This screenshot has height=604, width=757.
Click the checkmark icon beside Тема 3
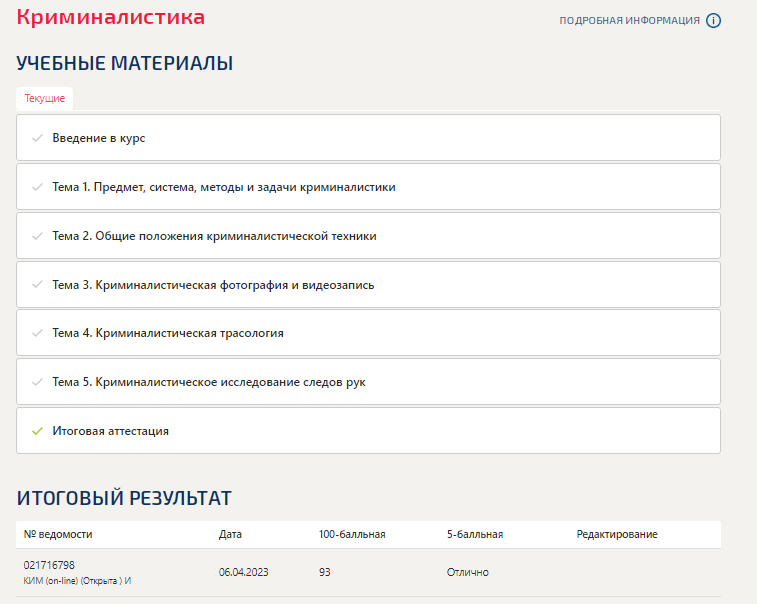(x=37, y=285)
